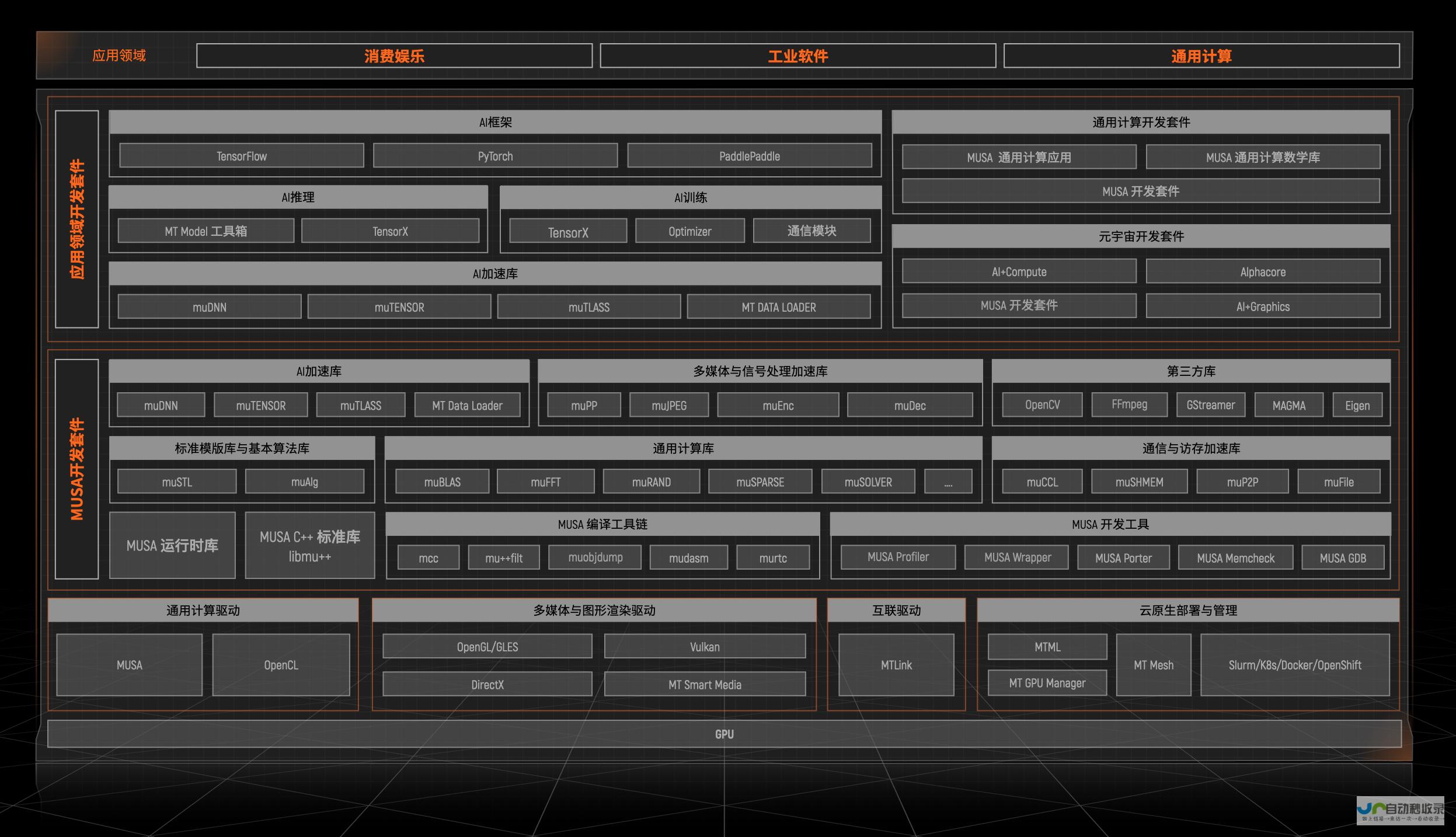Click the ellipsis box after muSOLVER

[948, 482]
